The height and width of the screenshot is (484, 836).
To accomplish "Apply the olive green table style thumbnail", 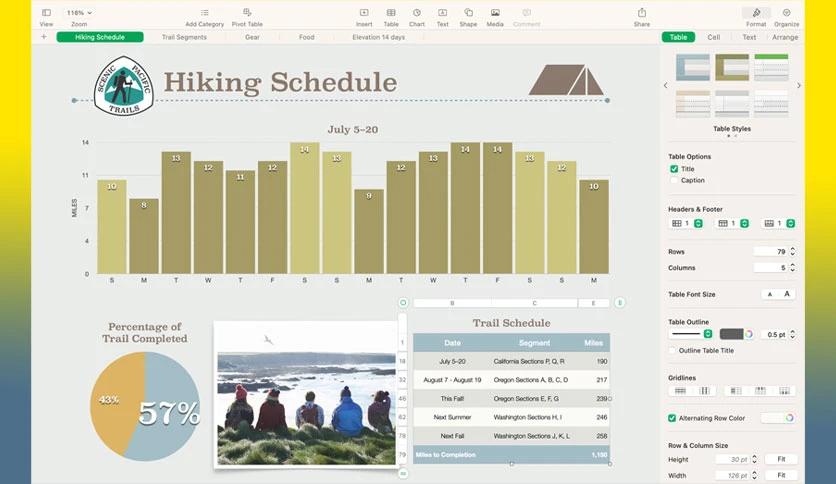I will tap(732, 68).
